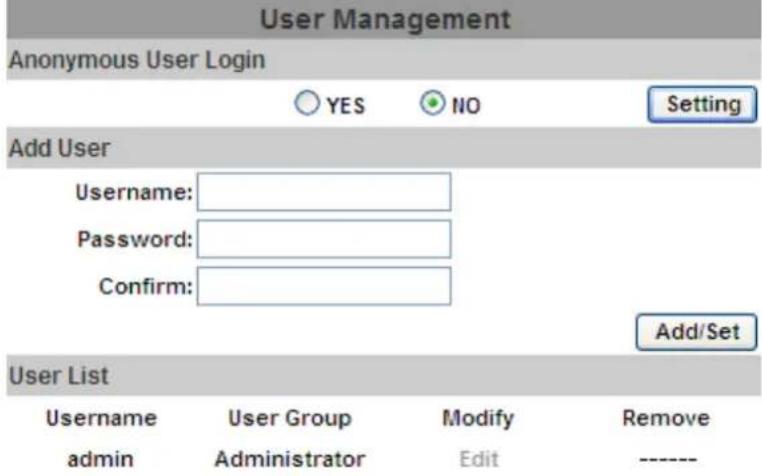Image resolution: width=762 pixels, height=476 pixels.
Task: Click the Username column header
Action: click(x=102, y=418)
